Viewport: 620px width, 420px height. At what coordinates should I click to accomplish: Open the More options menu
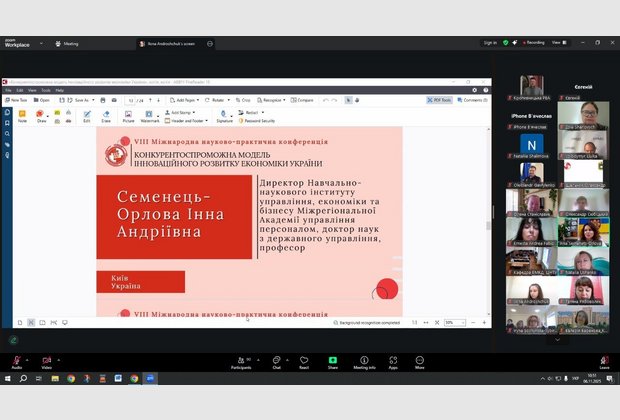(x=420, y=362)
